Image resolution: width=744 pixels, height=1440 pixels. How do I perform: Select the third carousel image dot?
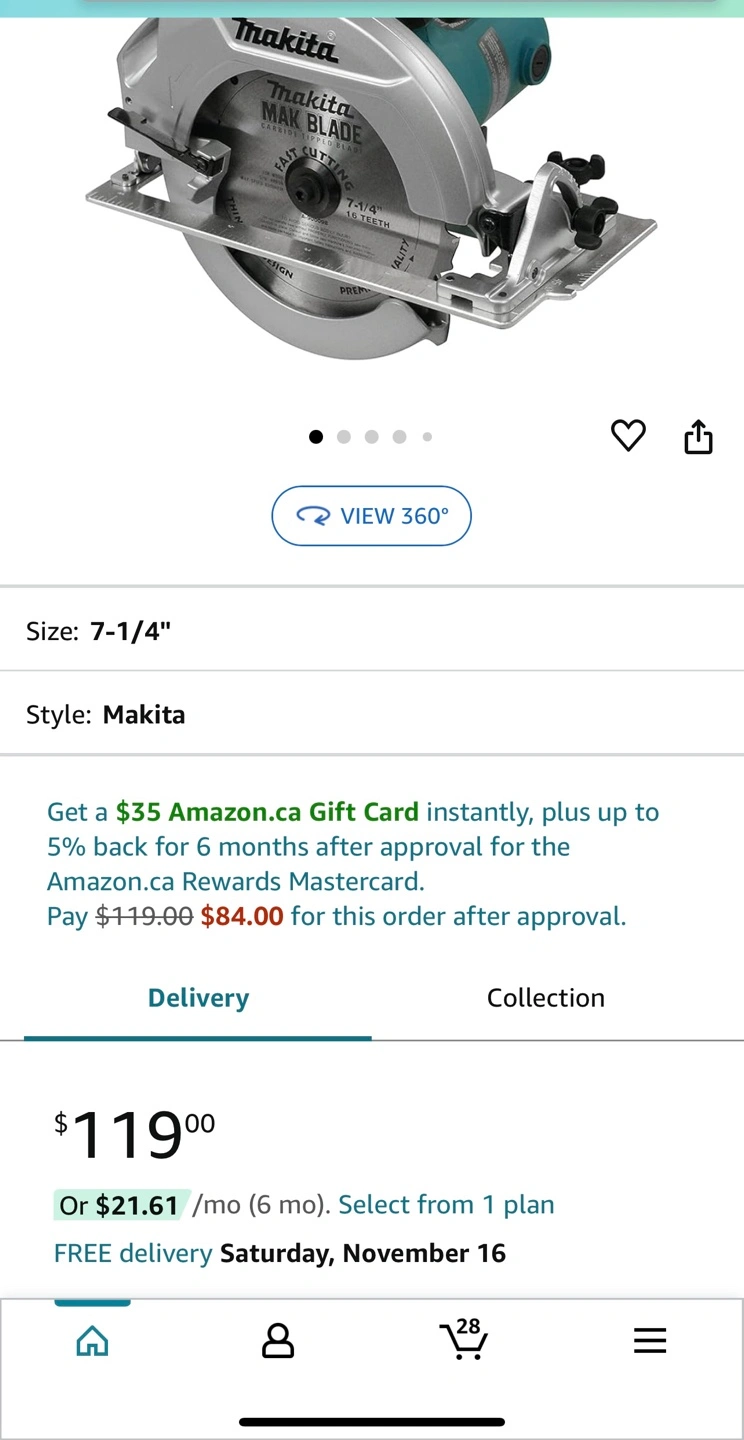[372, 437]
